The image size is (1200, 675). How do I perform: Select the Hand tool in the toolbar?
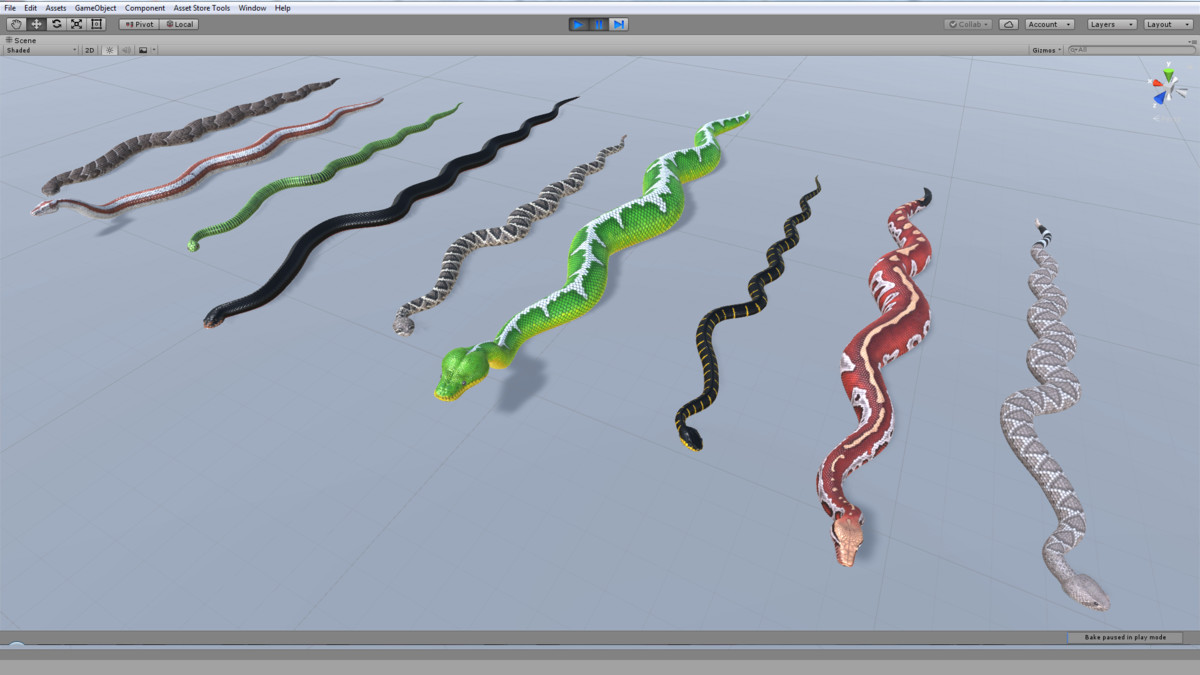[x=17, y=24]
